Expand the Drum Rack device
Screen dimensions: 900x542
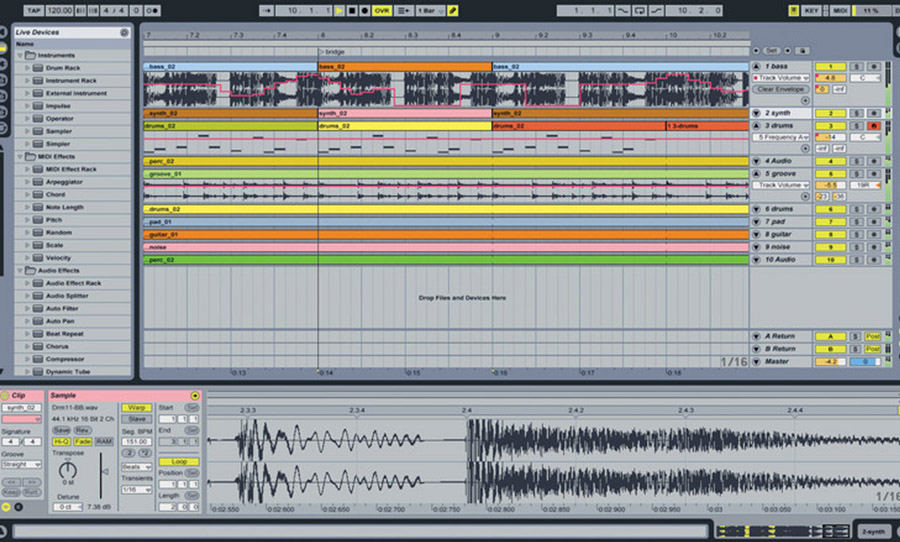coord(27,68)
